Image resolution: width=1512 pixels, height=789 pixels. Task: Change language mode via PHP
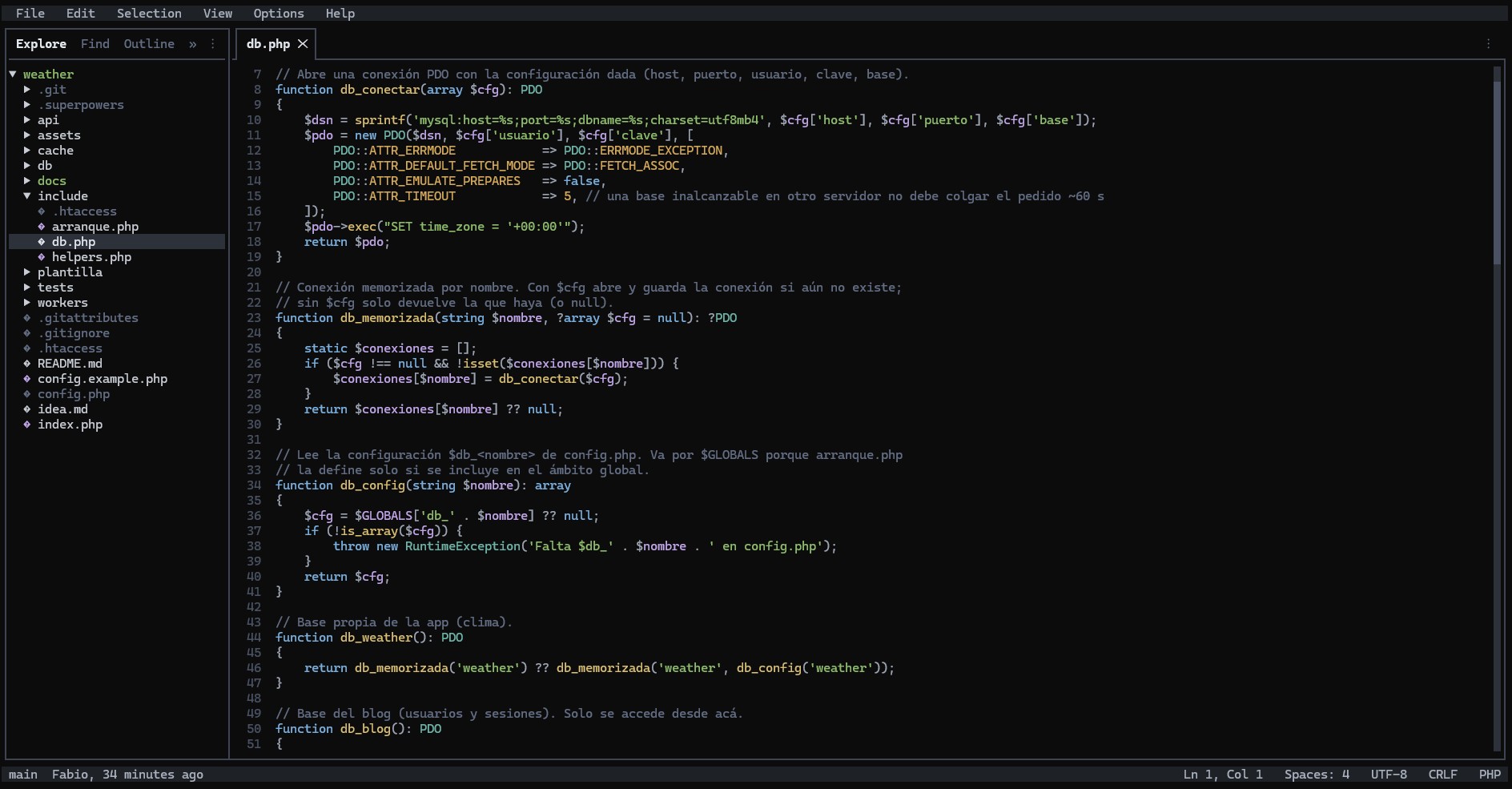pos(1490,775)
